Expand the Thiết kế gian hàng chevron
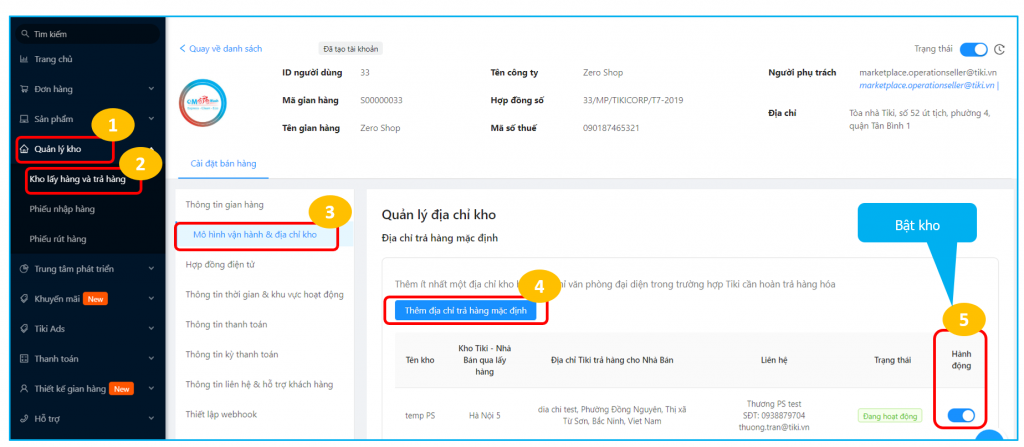The width and height of the screenshot is (1024, 447). [x=151, y=388]
